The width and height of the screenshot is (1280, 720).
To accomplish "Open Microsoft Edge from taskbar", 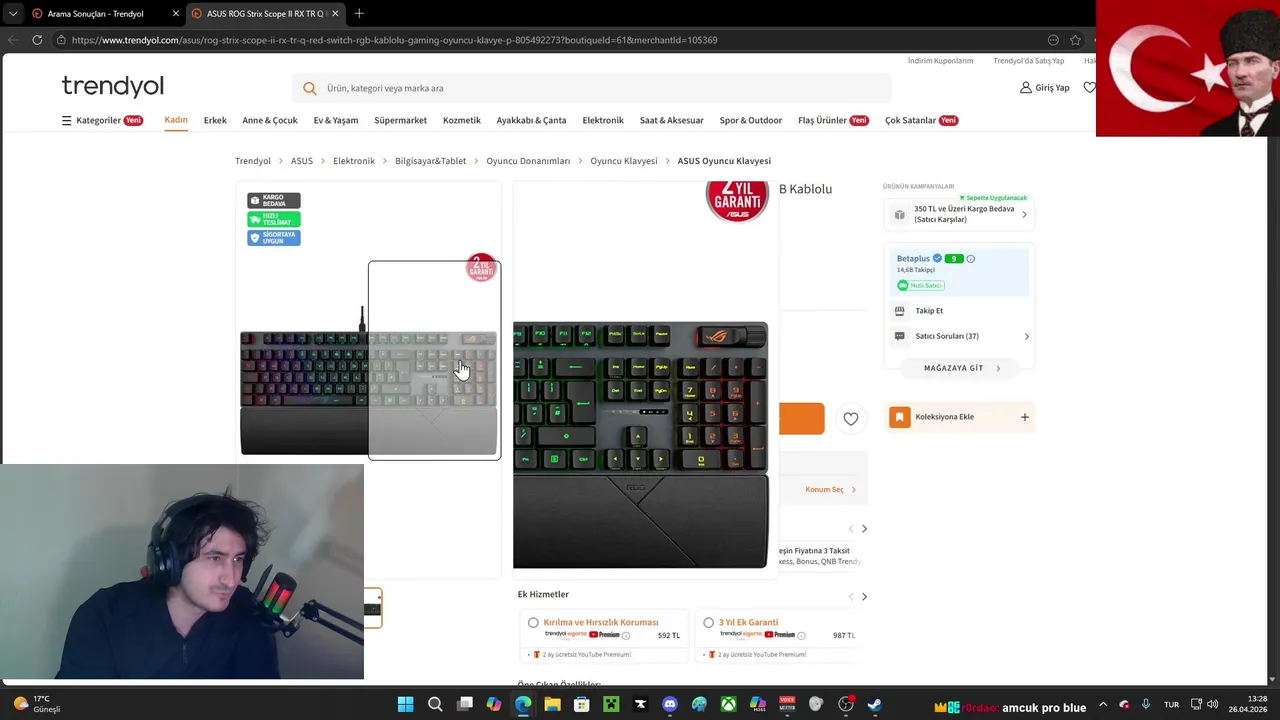I will tap(523, 705).
